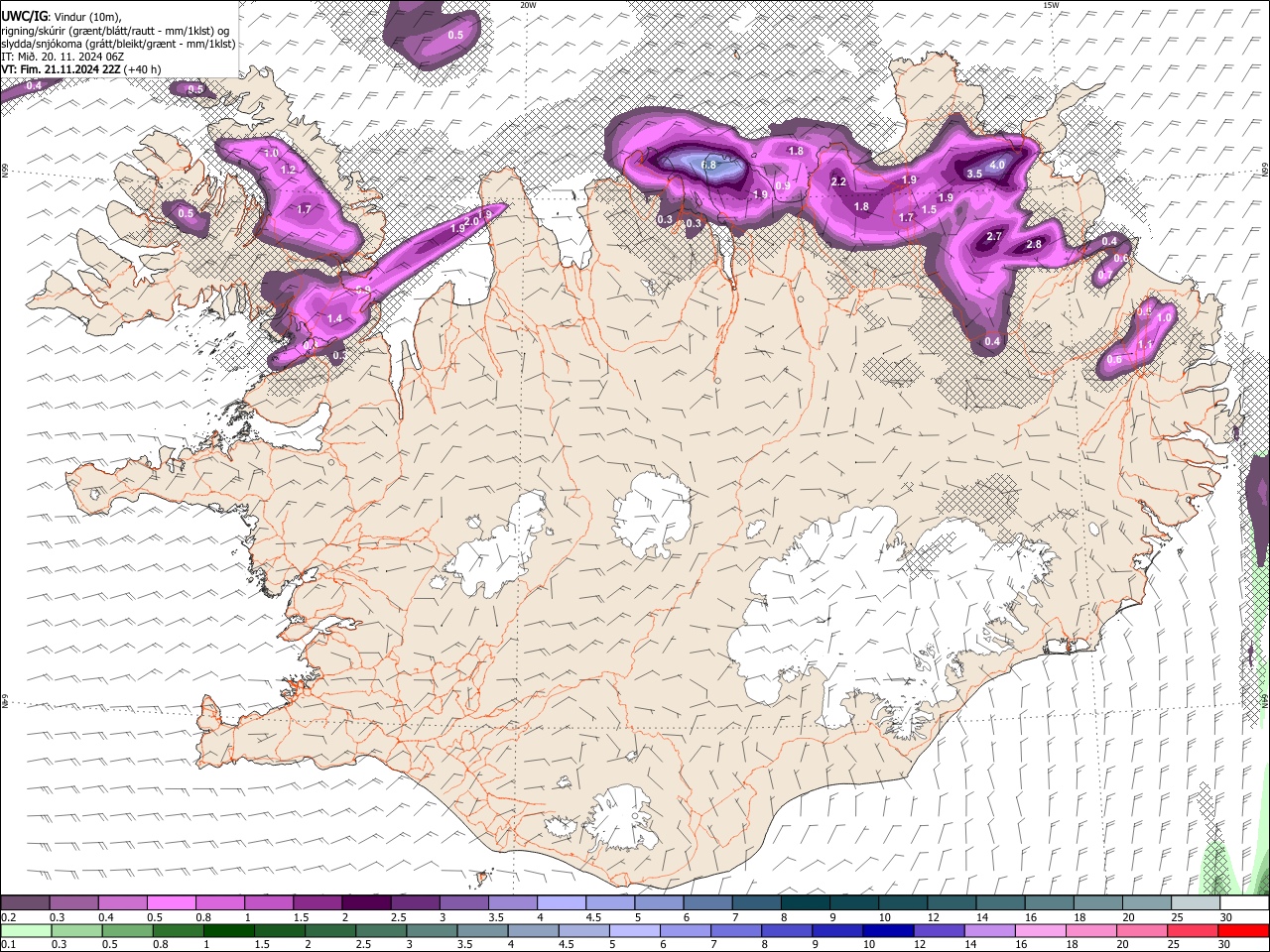The height and width of the screenshot is (952, 1270).
Task: Click the 1.2 value label in Westfjords
Action: 289,171
